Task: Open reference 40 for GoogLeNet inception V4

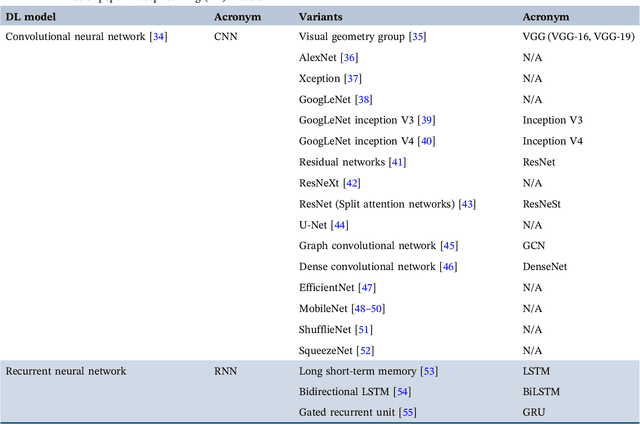Action: (x=426, y=141)
